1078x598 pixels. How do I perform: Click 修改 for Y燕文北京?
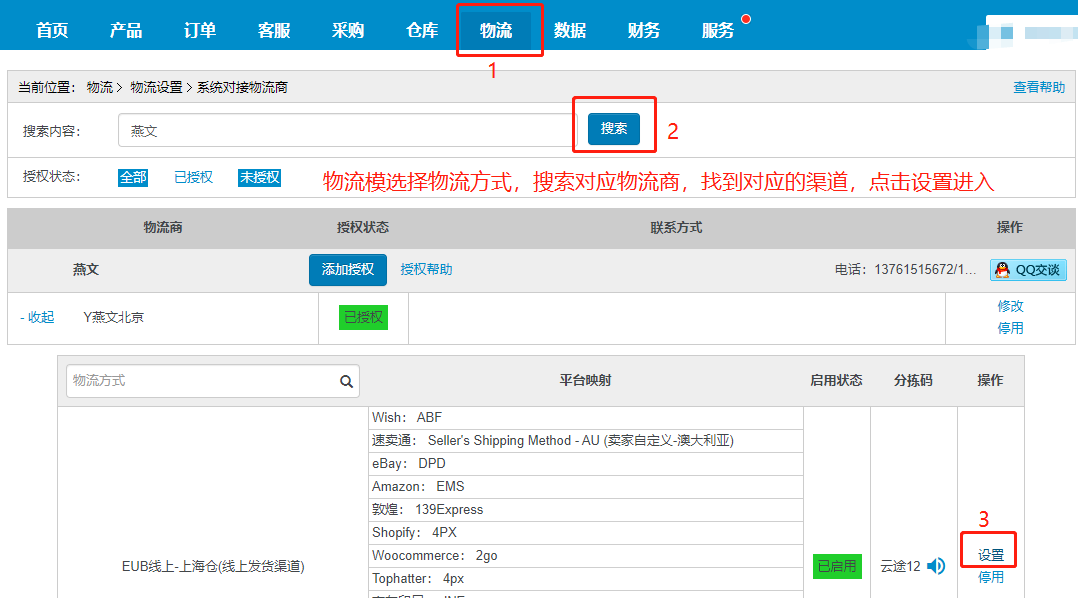pyautogui.click(x=1011, y=306)
